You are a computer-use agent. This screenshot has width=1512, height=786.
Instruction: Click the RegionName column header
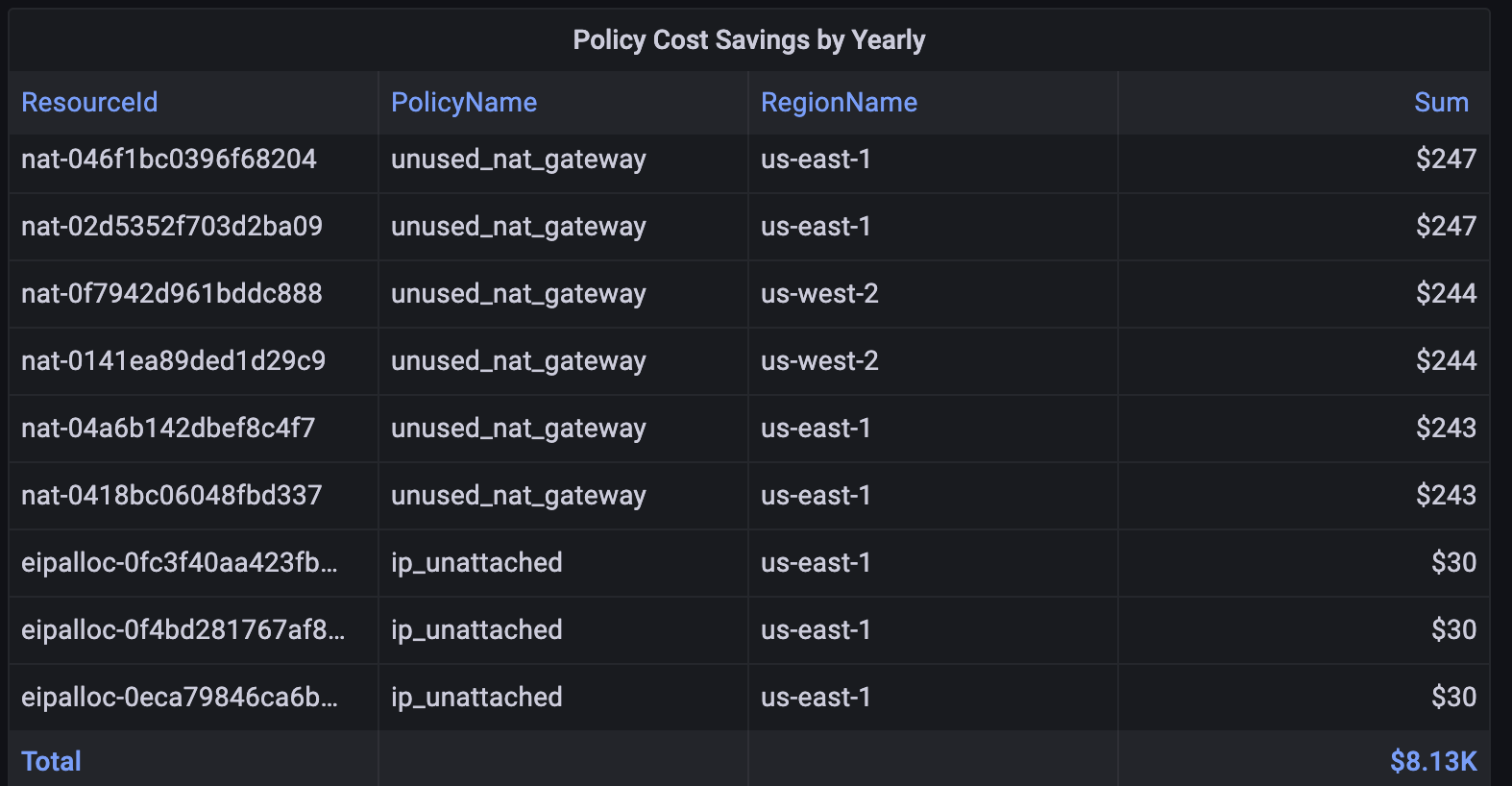(x=839, y=103)
